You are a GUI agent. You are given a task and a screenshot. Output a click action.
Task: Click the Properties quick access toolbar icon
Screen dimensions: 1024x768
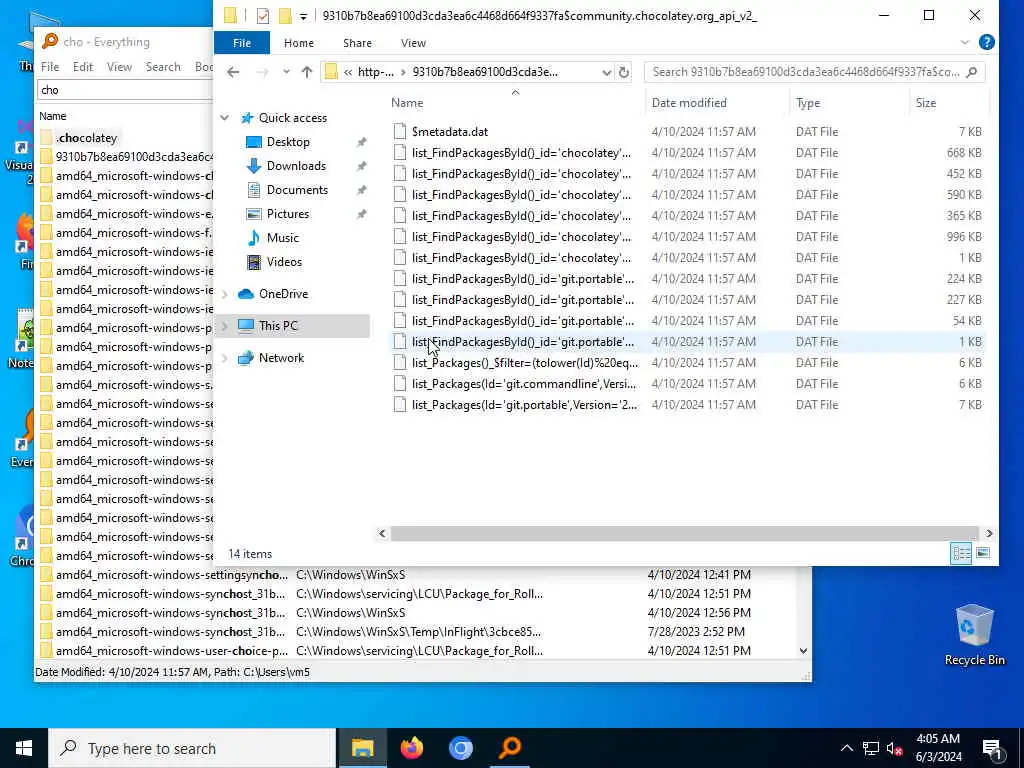(263, 16)
